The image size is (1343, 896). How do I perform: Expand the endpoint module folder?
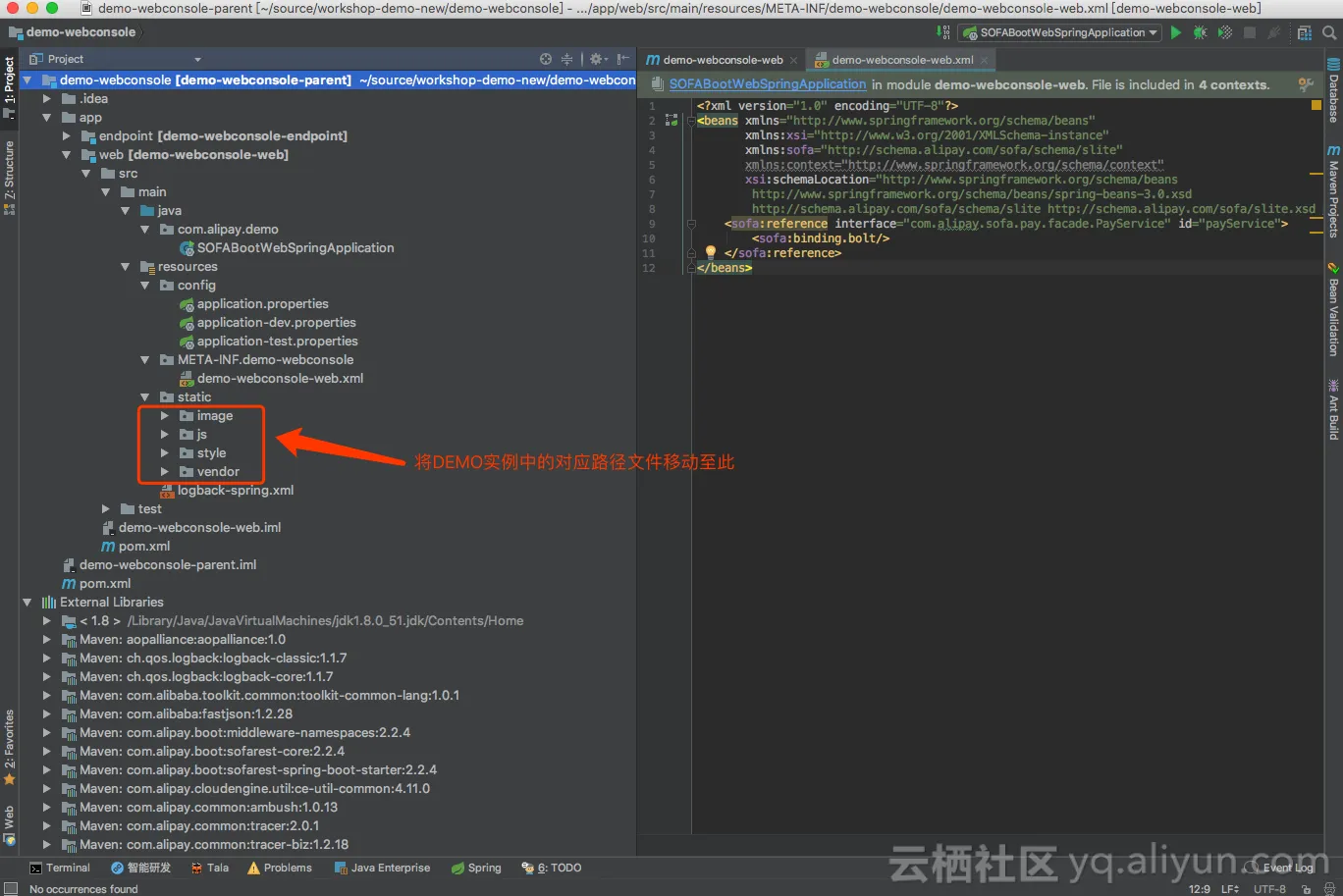[x=66, y=135]
